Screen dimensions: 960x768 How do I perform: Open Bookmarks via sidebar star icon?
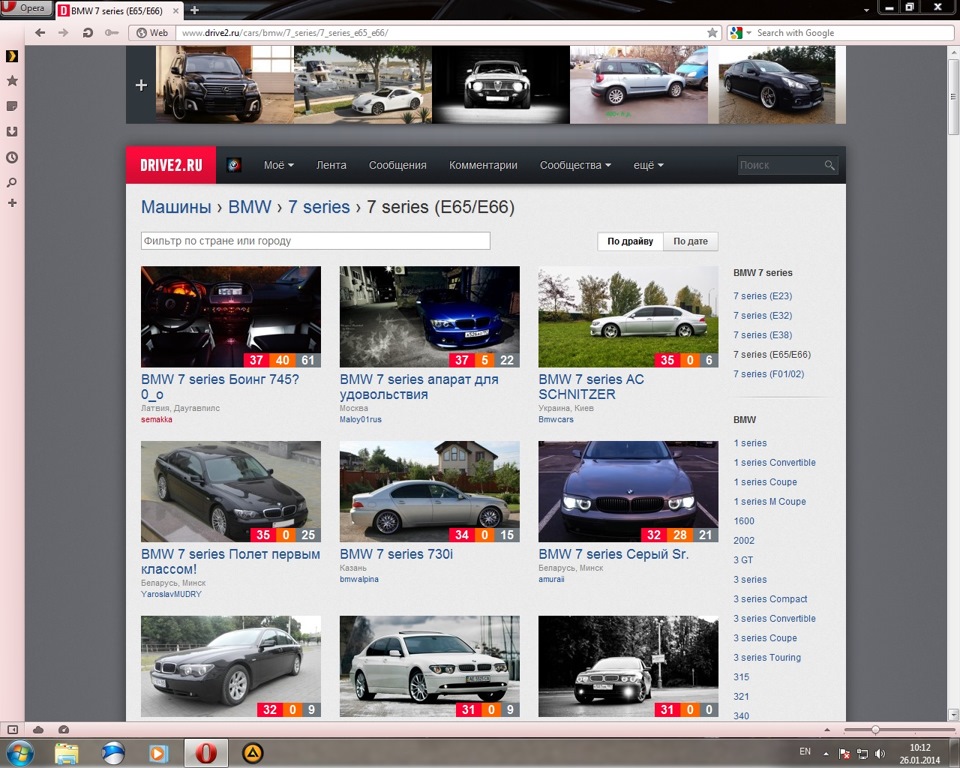[x=12, y=81]
